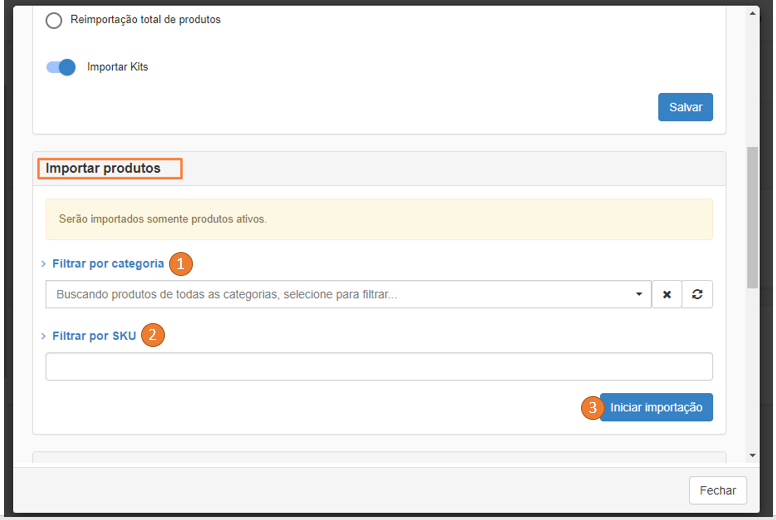Click the scrollbar down arrow
The height and width of the screenshot is (520, 776).
[x=752, y=455]
